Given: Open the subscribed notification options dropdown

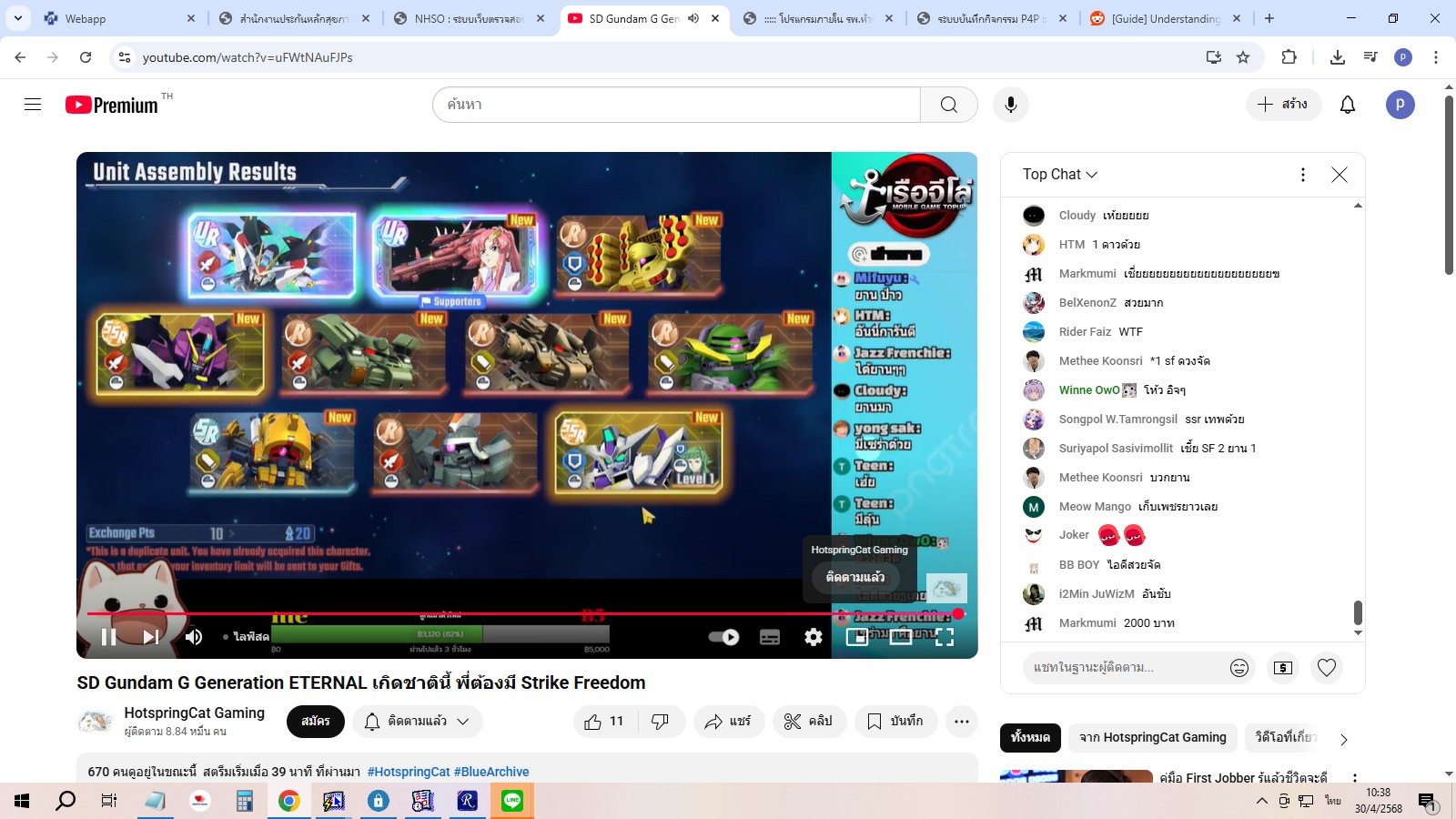Looking at the screenshot, I should point(418,722).
